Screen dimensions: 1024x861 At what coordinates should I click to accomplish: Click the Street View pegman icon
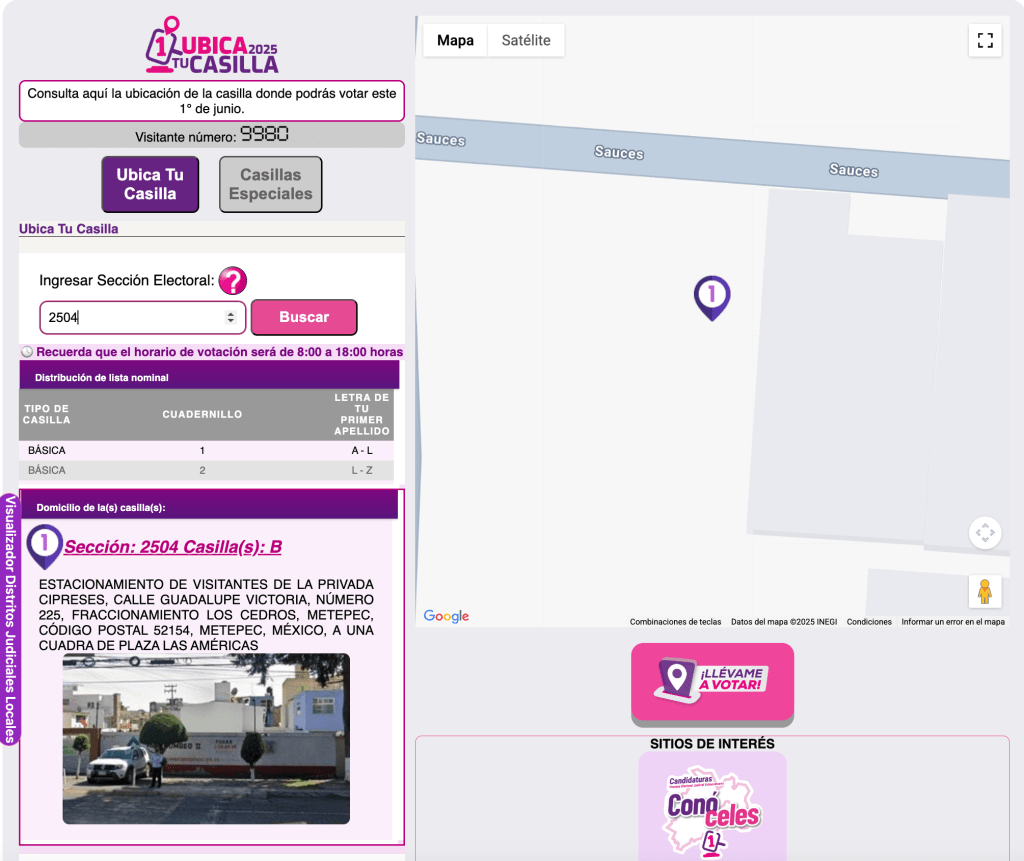(x=985, y=591)
